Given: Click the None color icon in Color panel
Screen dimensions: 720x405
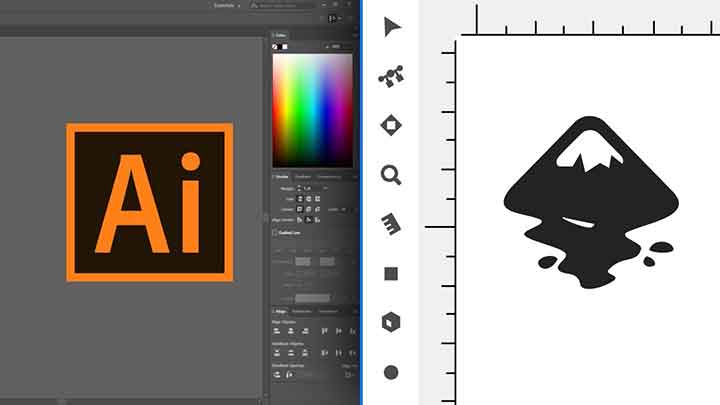Looking at the screenshot, I should point(275,47).
